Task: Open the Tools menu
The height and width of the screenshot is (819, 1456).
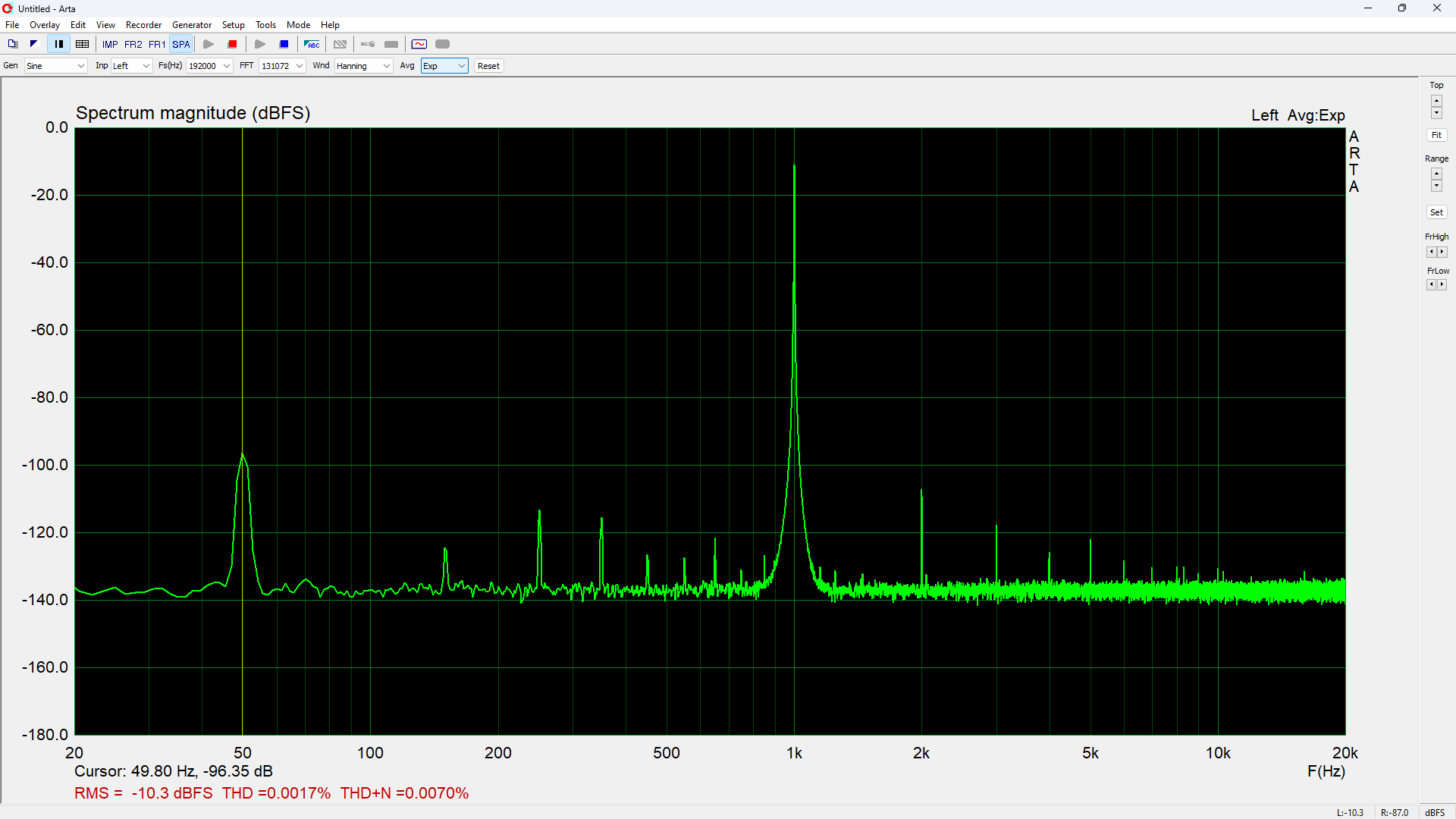Action: [x=265, y=25]
